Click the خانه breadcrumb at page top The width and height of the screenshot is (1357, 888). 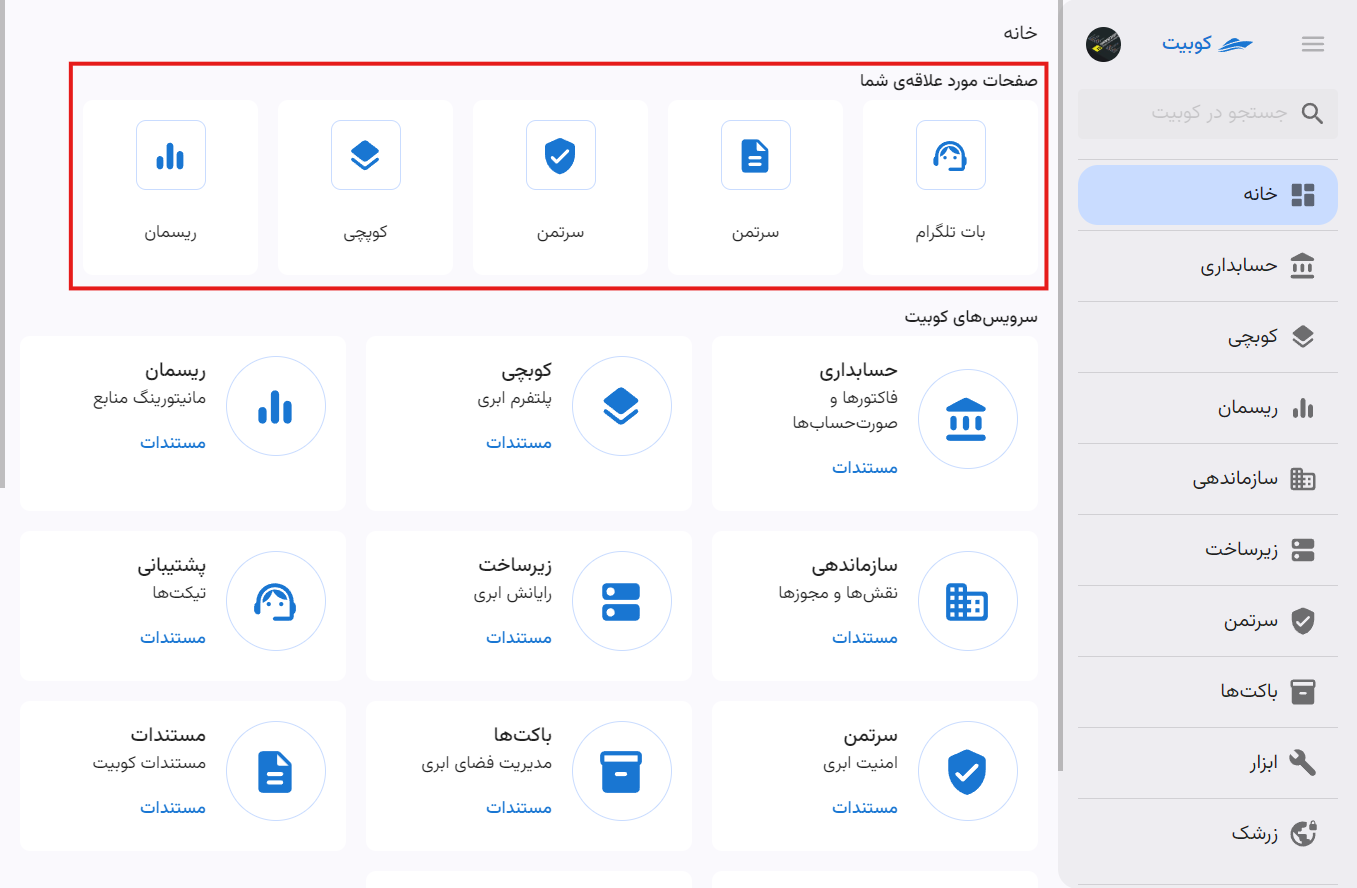[x=1021, y=32]
